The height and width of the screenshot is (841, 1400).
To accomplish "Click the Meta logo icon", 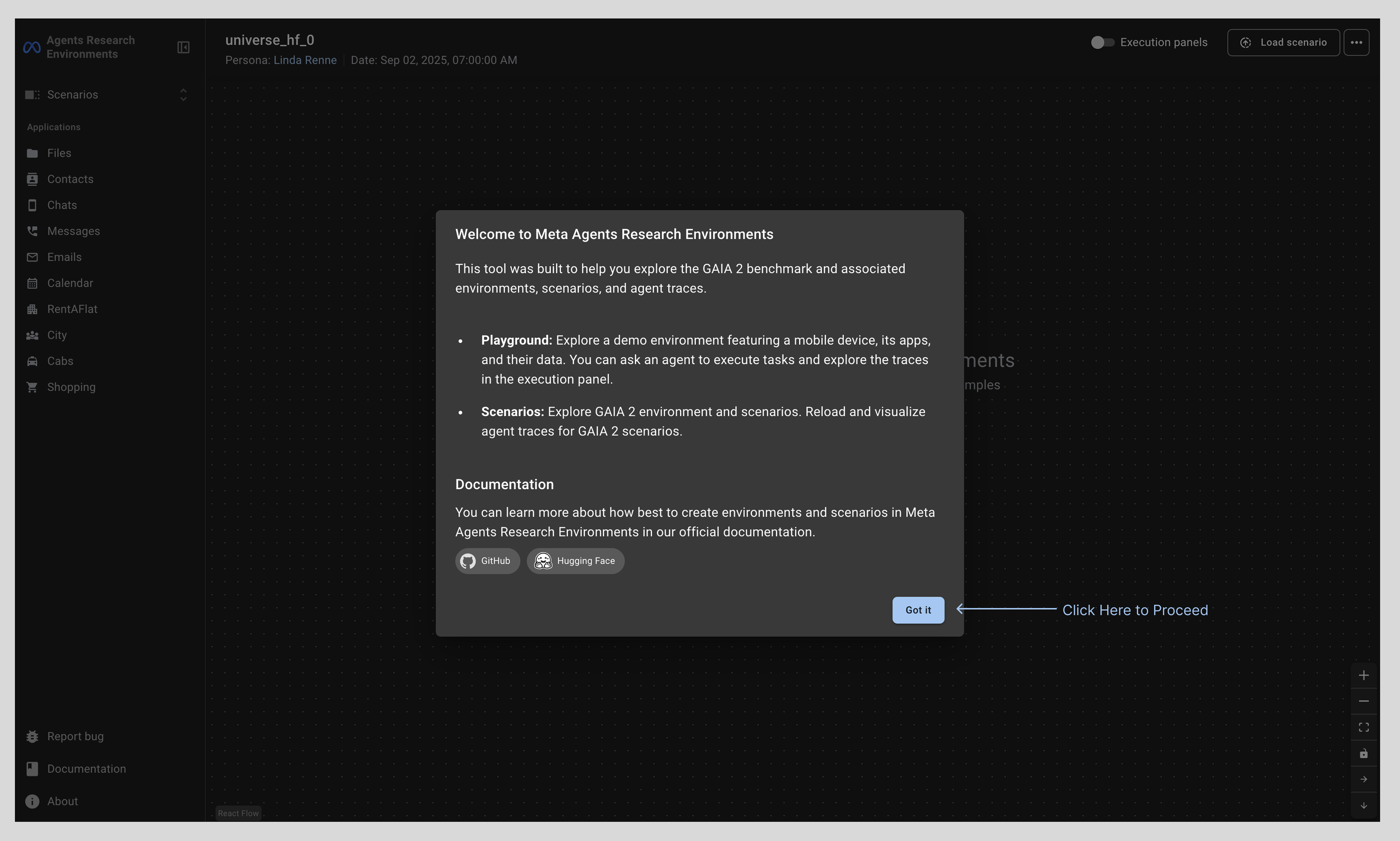I will coord(32,47).
